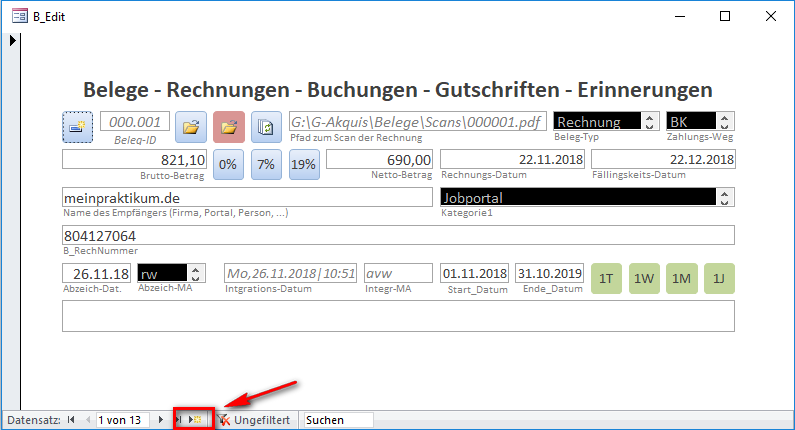Create a new empty record with star arrow
The height and width of the screenshot is (430, 795).
pyautogui.click(x=196, y=420)
